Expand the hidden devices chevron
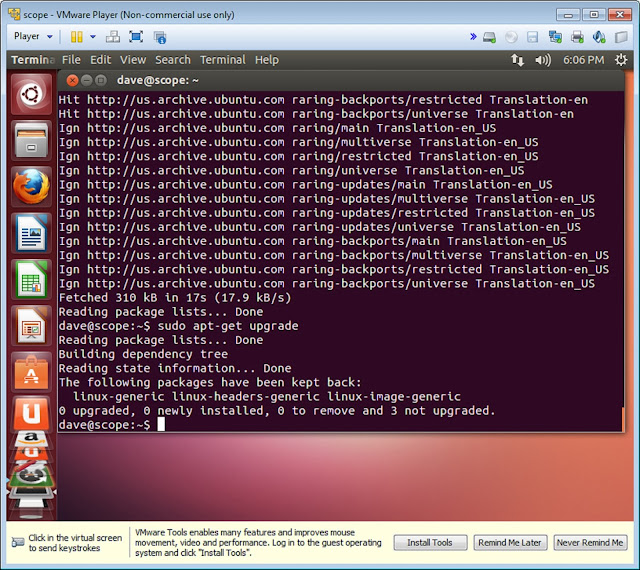This screenshot has height=570, width=640. tap(473, 37)
